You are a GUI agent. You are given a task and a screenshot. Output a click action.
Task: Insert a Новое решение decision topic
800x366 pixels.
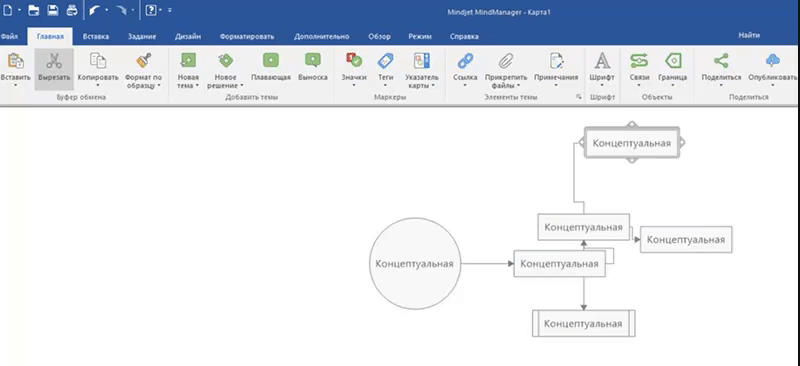pyautogui.click(x=226, y=60)
